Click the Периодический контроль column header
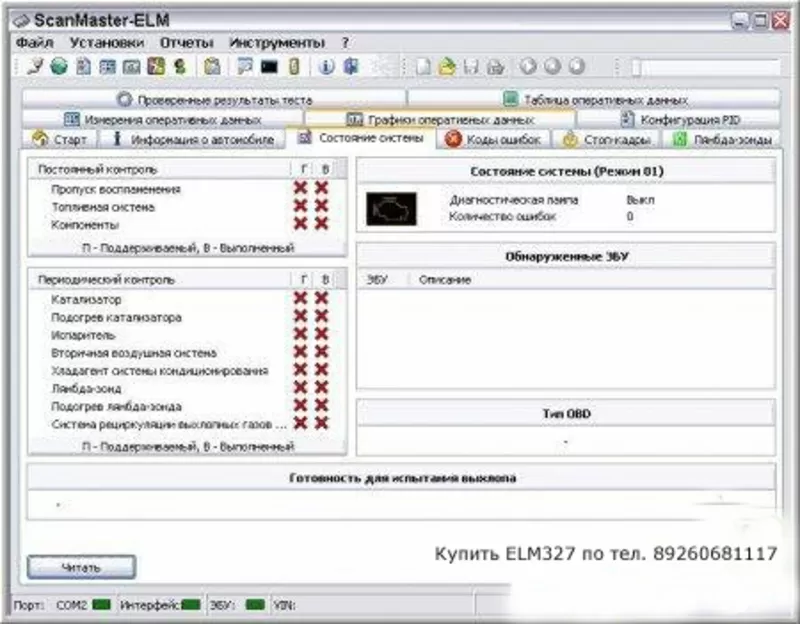800x624 pixels. (x=159, y=280)
